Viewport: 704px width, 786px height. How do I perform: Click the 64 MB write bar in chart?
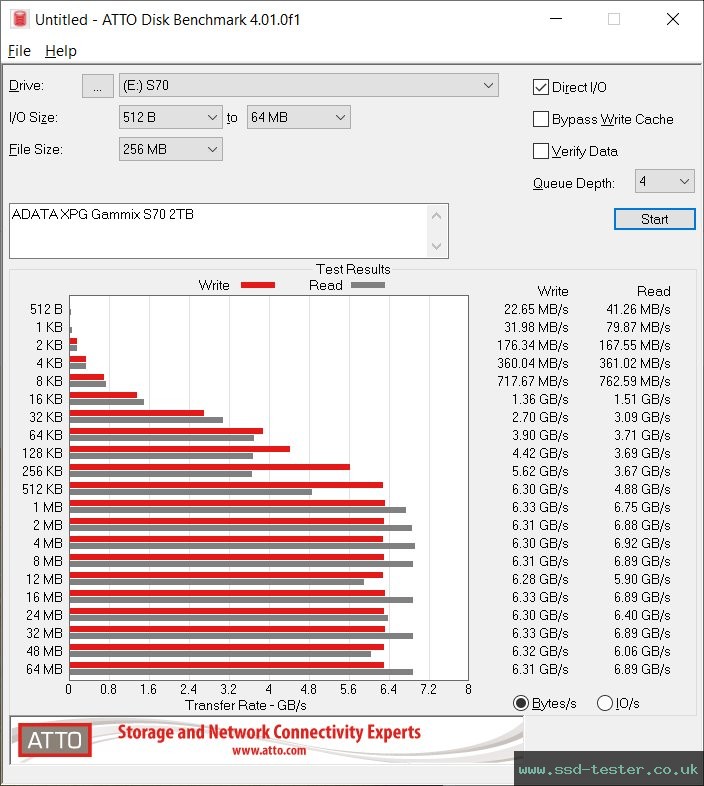coord(227,665)
